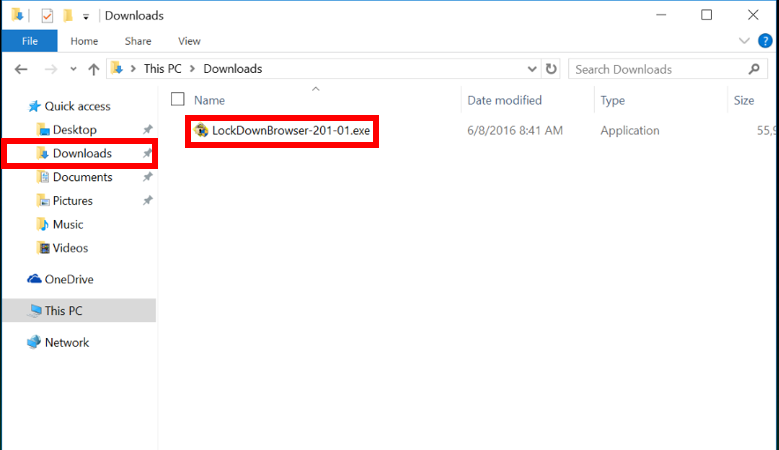Viewport: 779px width, 450px height.
Task: Open Network in the navigation pane
Action: 67,343
